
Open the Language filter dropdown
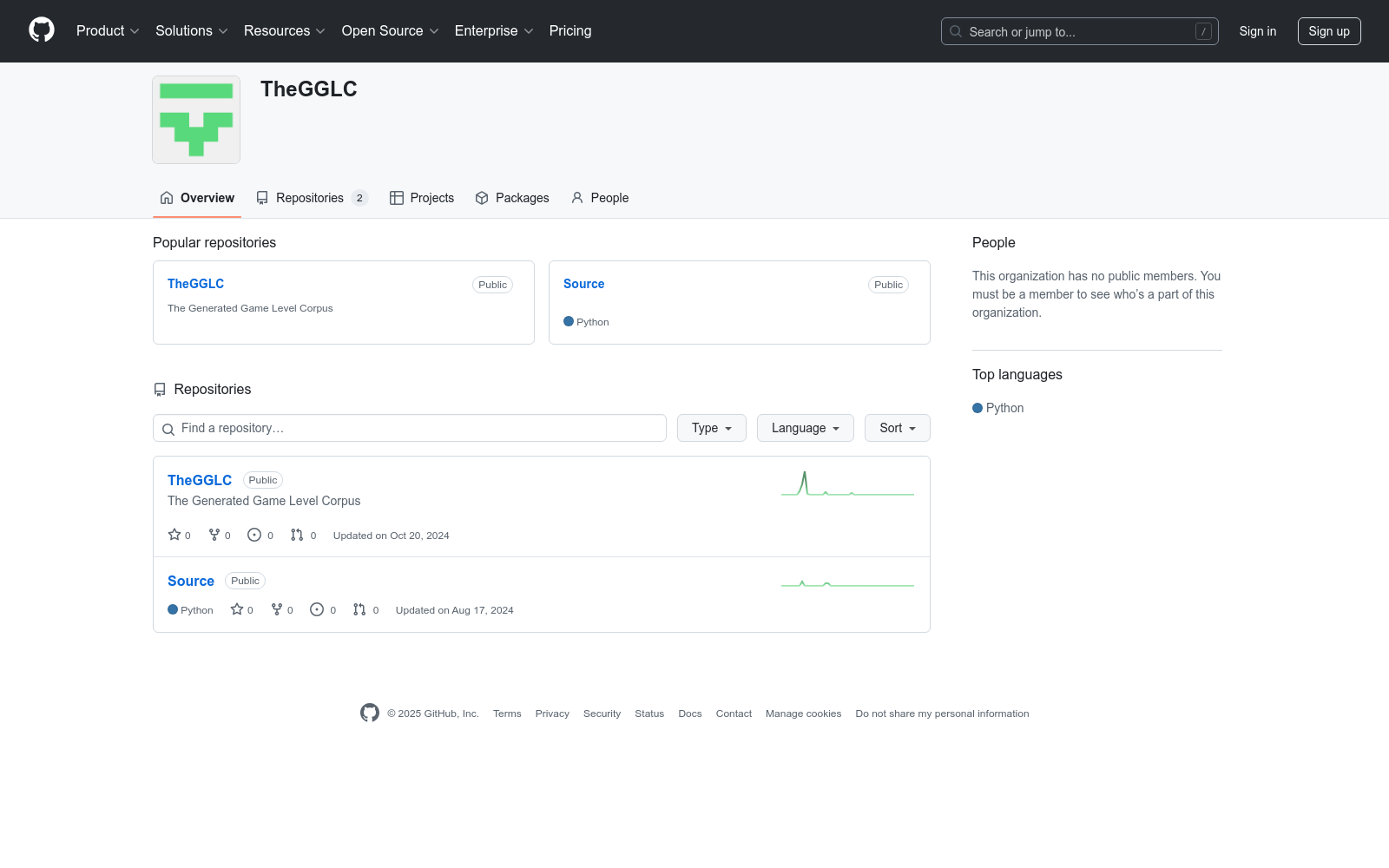pyautogui.click(x=806, y=428)
